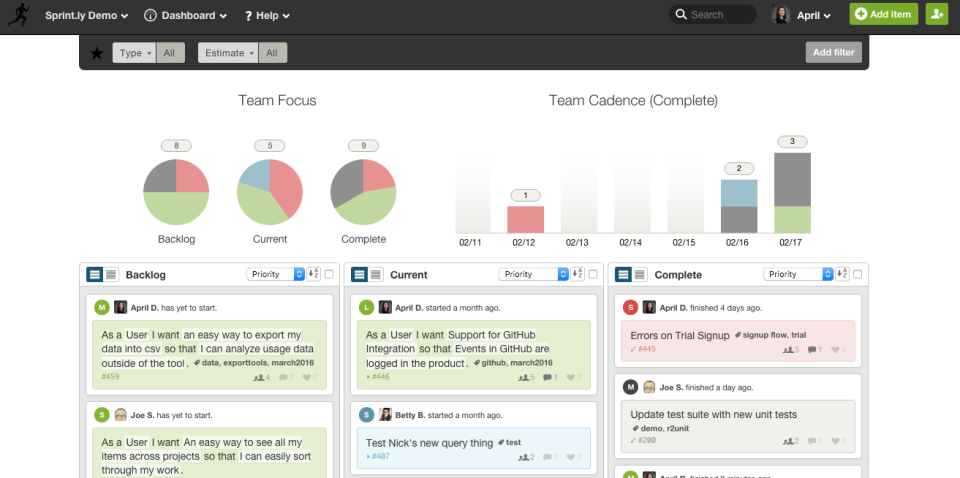This screenshot has width=960, height=478.
Task: Click the green segment of 02/17 bar
Action: coord(792,219)
